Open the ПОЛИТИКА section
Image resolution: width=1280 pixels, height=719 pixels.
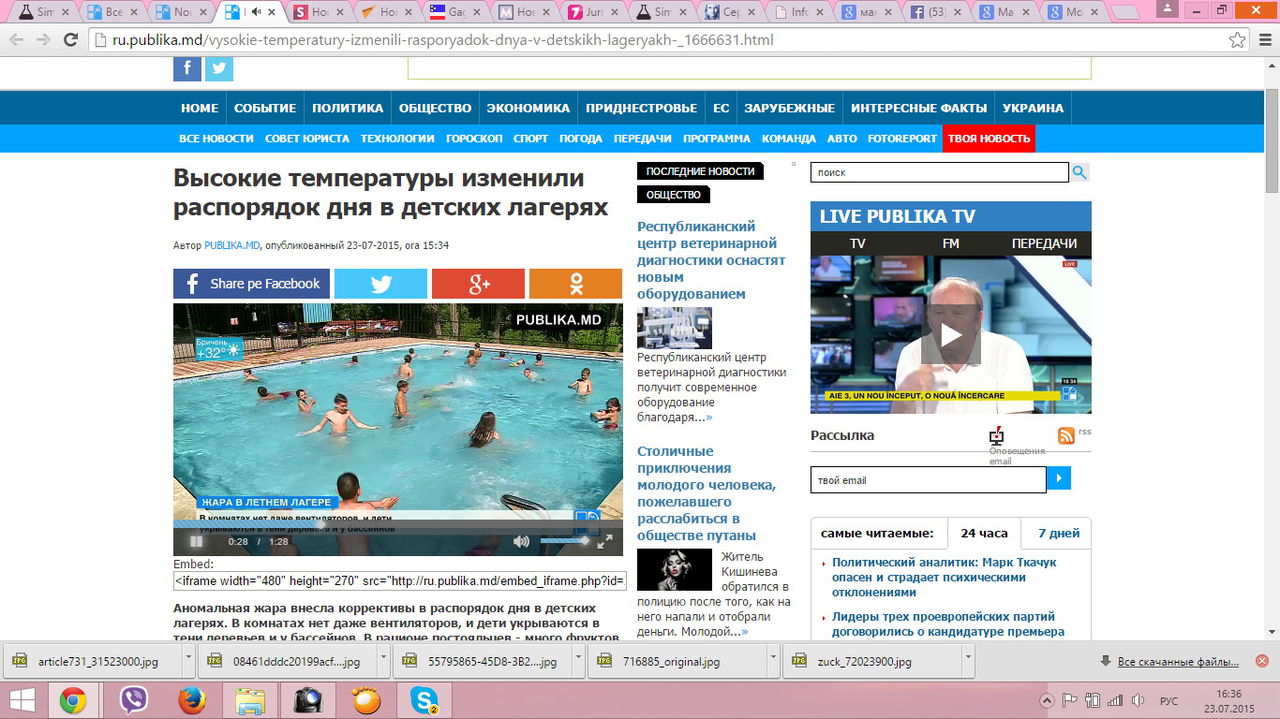347,108
